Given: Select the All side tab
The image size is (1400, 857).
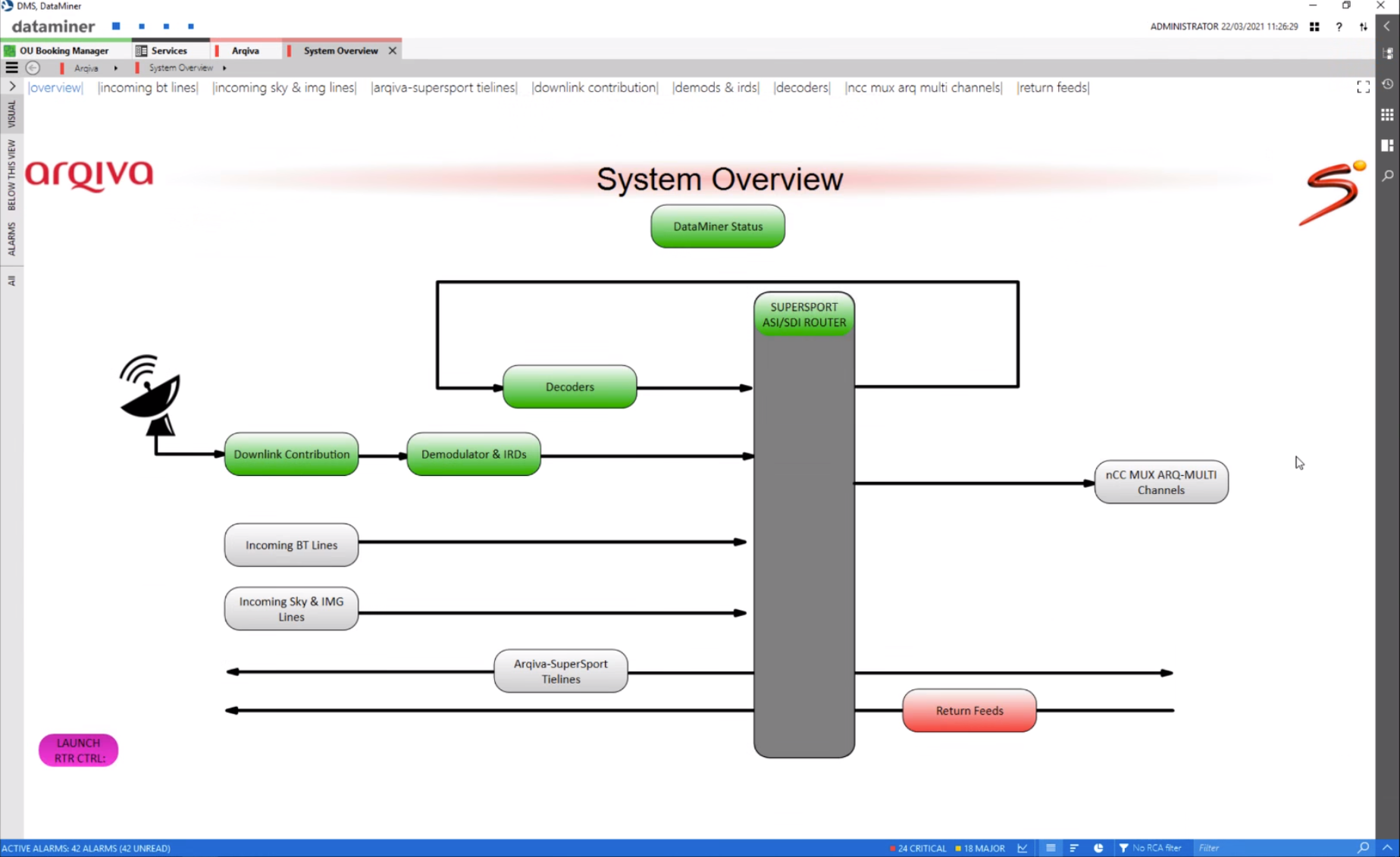Looking at the screenshot, I should tap(11, 280).
